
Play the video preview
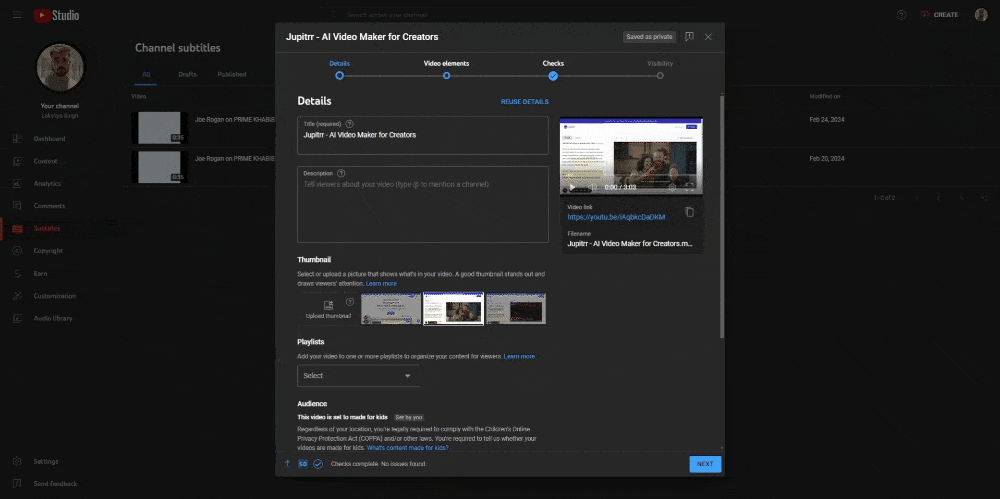click(x=571, y=188)
